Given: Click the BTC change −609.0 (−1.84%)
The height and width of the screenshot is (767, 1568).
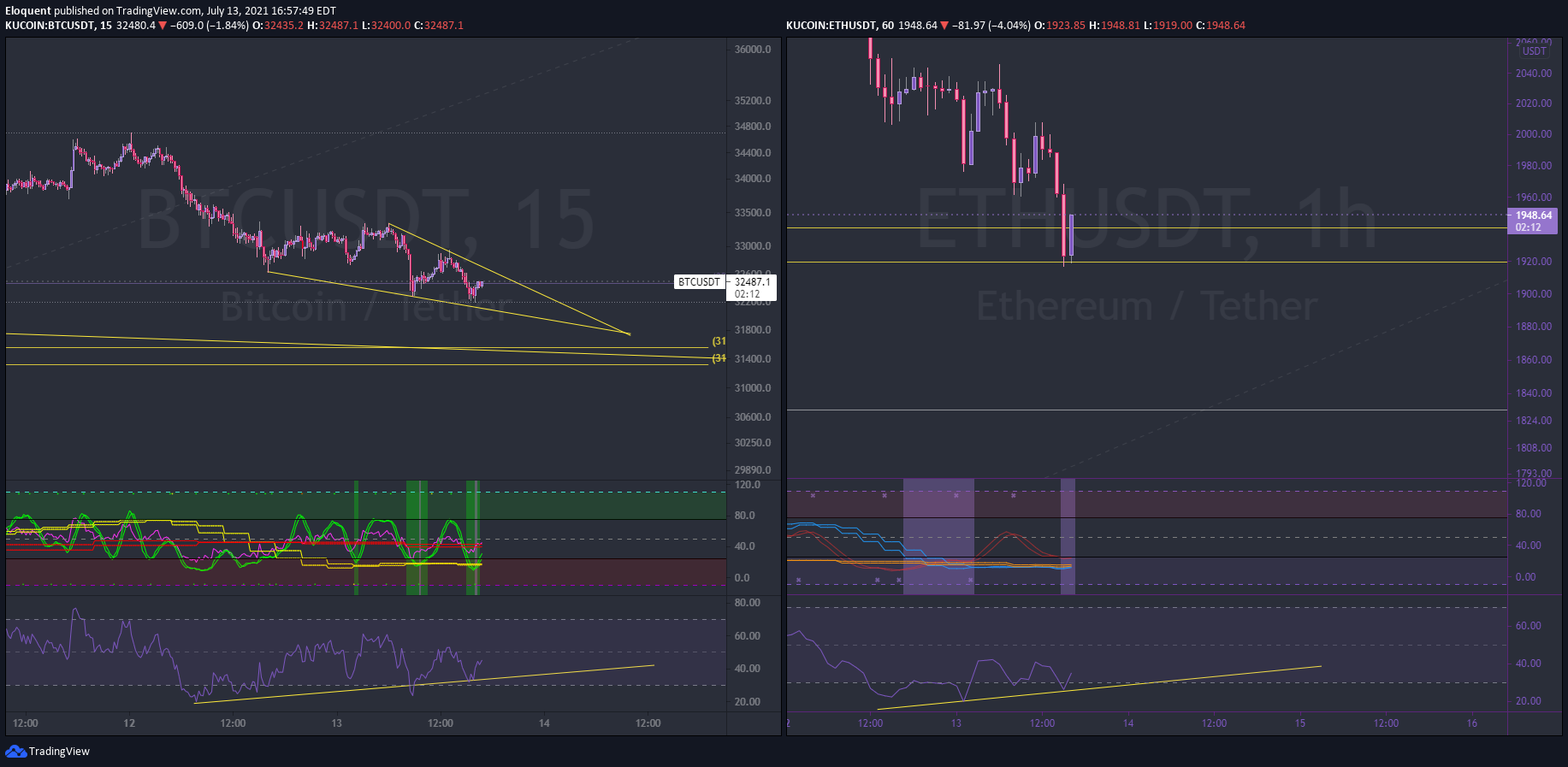Looking at the screenshot, I should 209,26.
